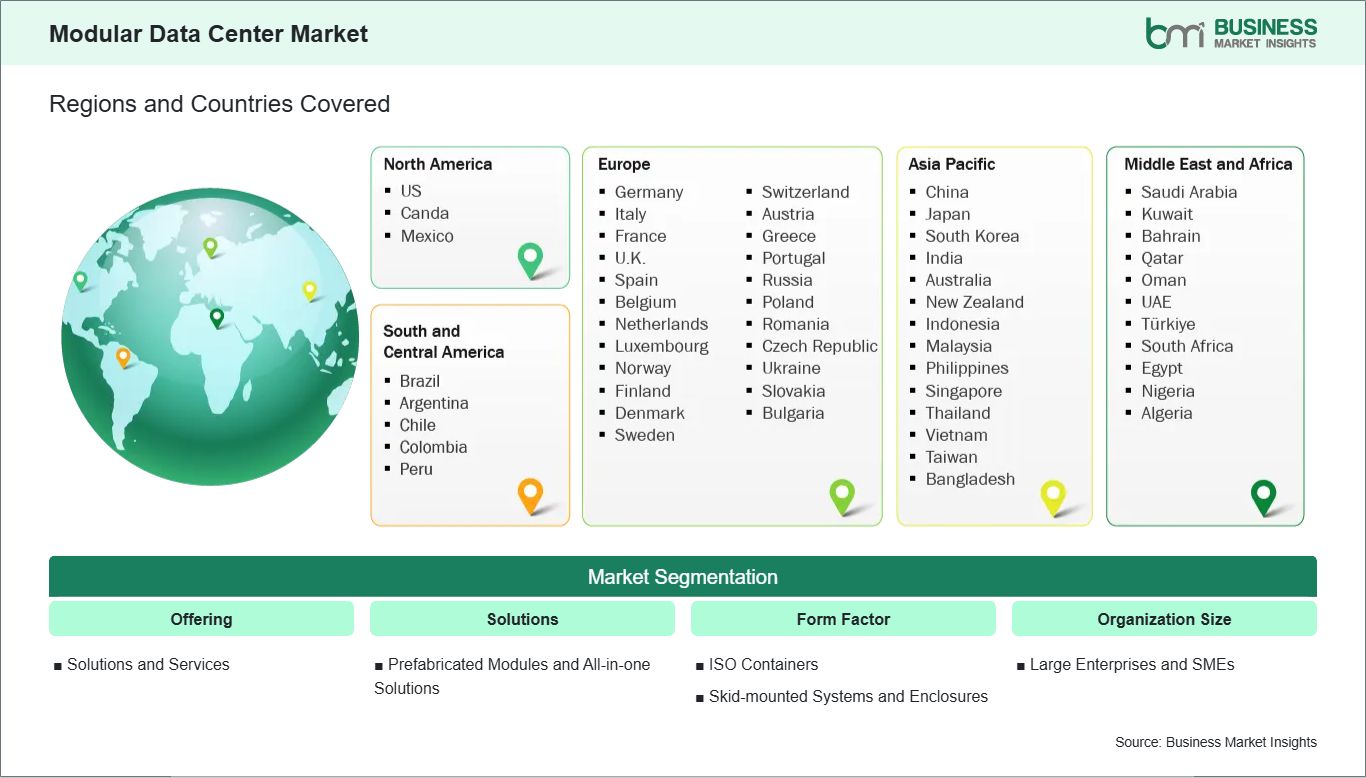Click the dark green Middle East and Africa pin
The image size is (1366, 778).
click(1263, 495)
